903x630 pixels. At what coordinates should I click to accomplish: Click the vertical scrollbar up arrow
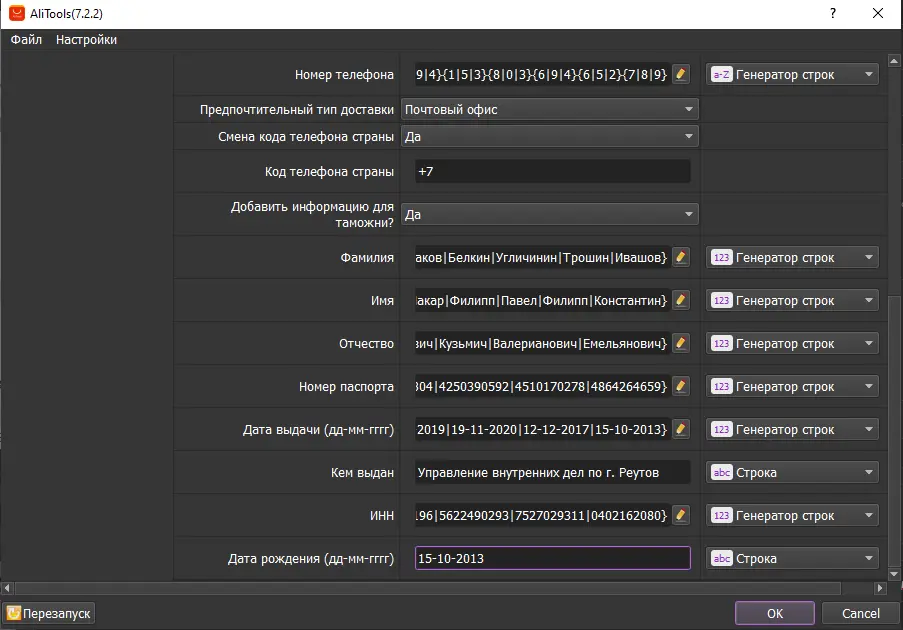tap(894, 60)
